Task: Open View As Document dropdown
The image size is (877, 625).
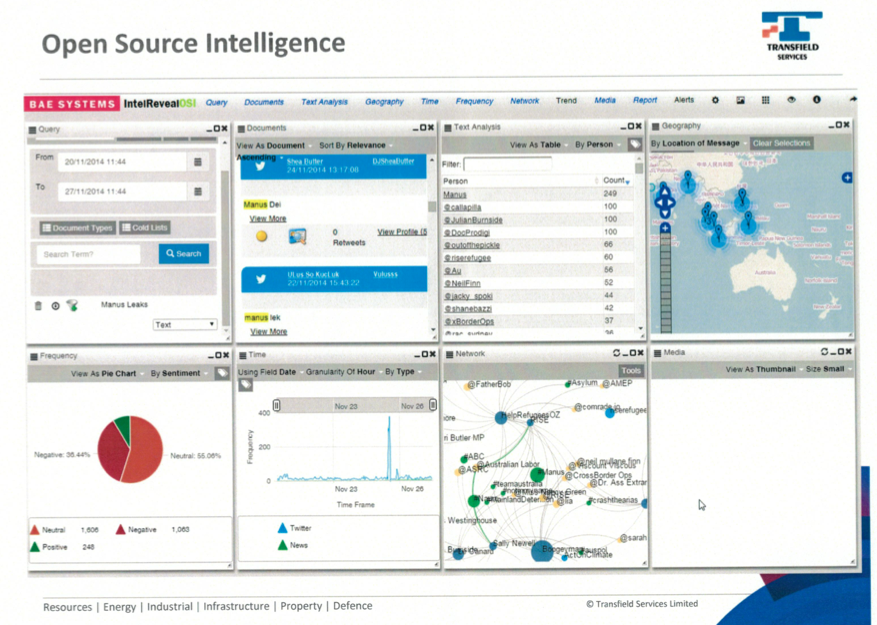Action: pyautogui.click(x=274, y=145)
